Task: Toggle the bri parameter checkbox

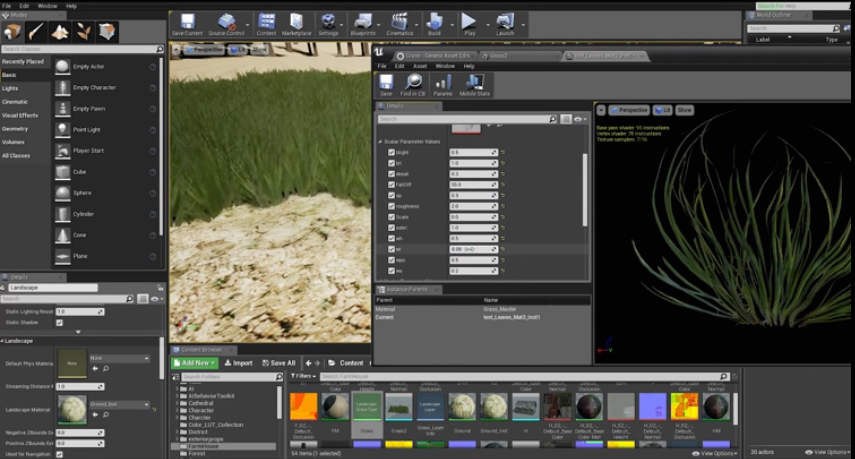Action: 391,163
